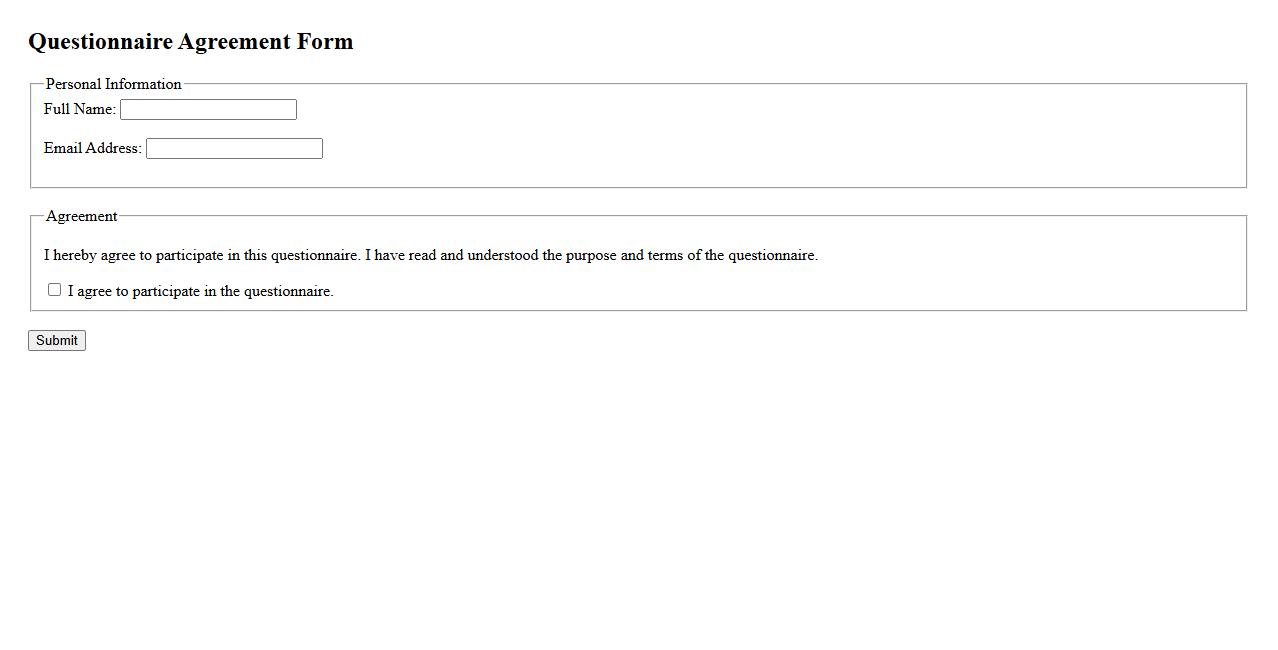Screen dimensions: 1278x650
Task: Click the word "purpose" in the agreement statement
Action: coord(591,255)
